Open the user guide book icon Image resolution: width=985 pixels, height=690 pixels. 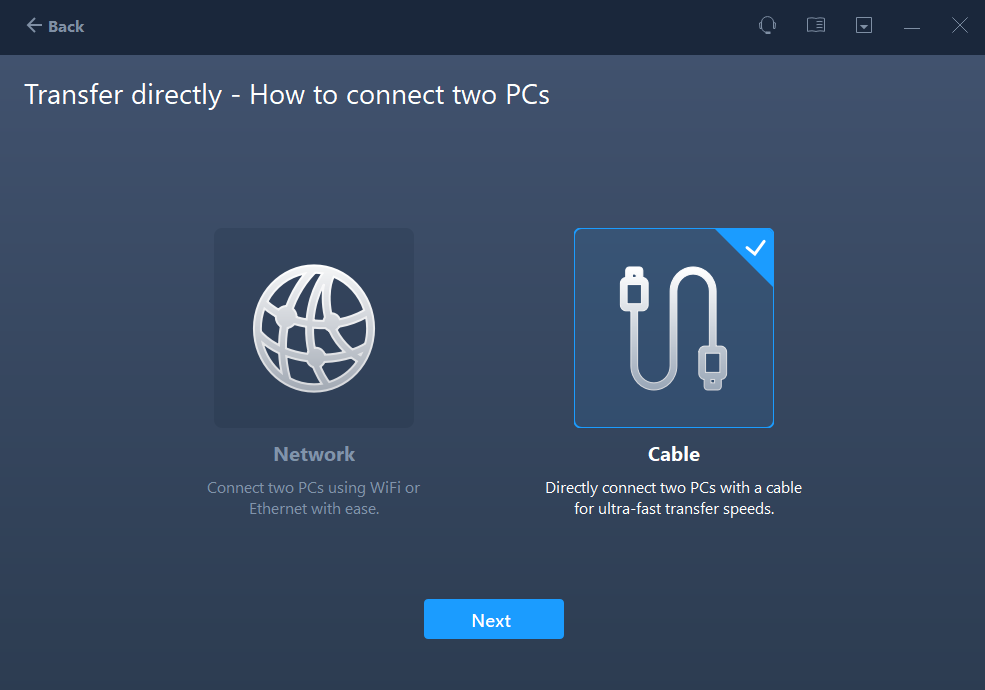(x=816, y=26)
